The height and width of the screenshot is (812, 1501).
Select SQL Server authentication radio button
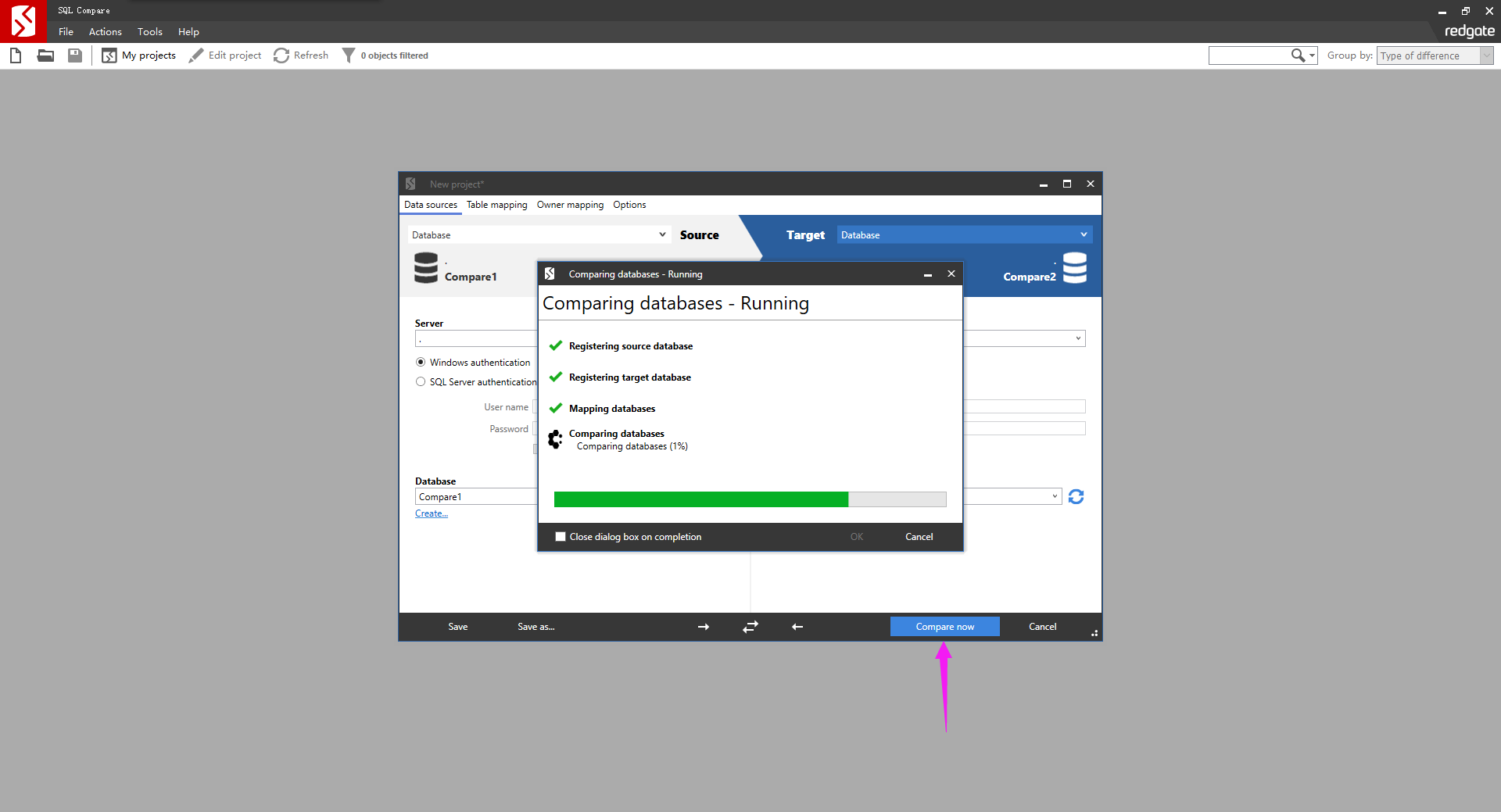[421, 382]
